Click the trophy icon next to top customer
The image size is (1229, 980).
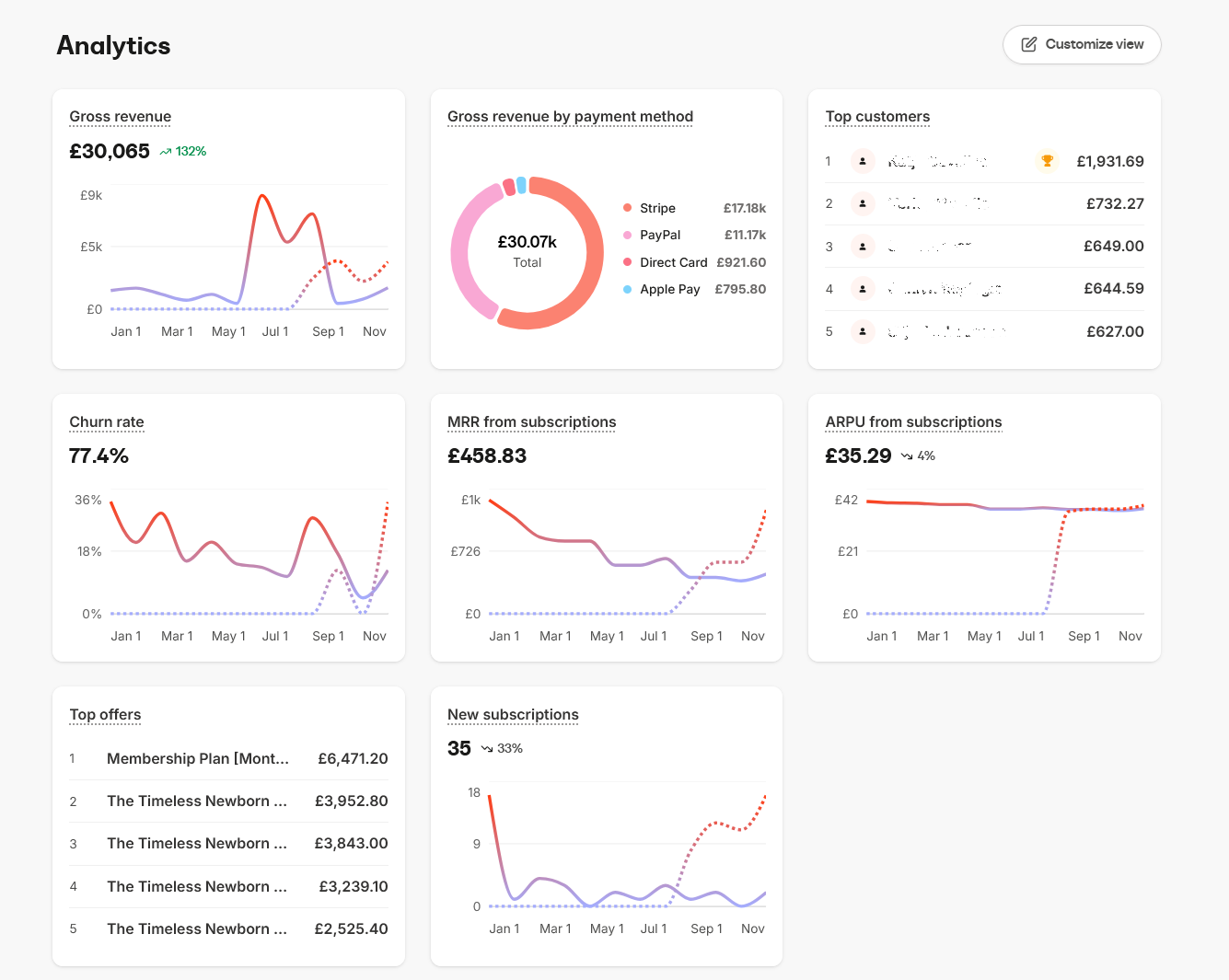[x=1048, y=161]
